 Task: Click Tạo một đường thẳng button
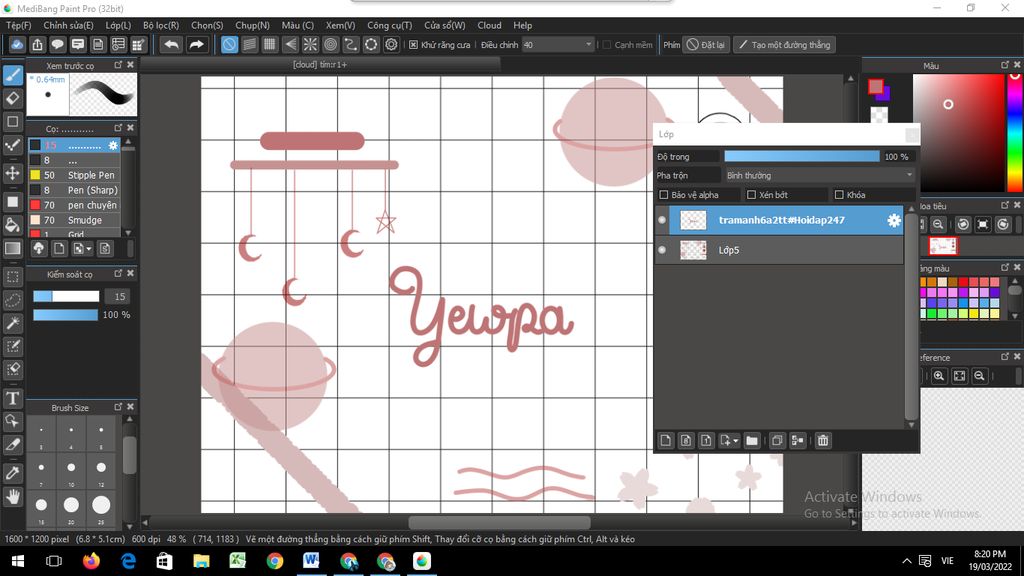coord(784,44)
